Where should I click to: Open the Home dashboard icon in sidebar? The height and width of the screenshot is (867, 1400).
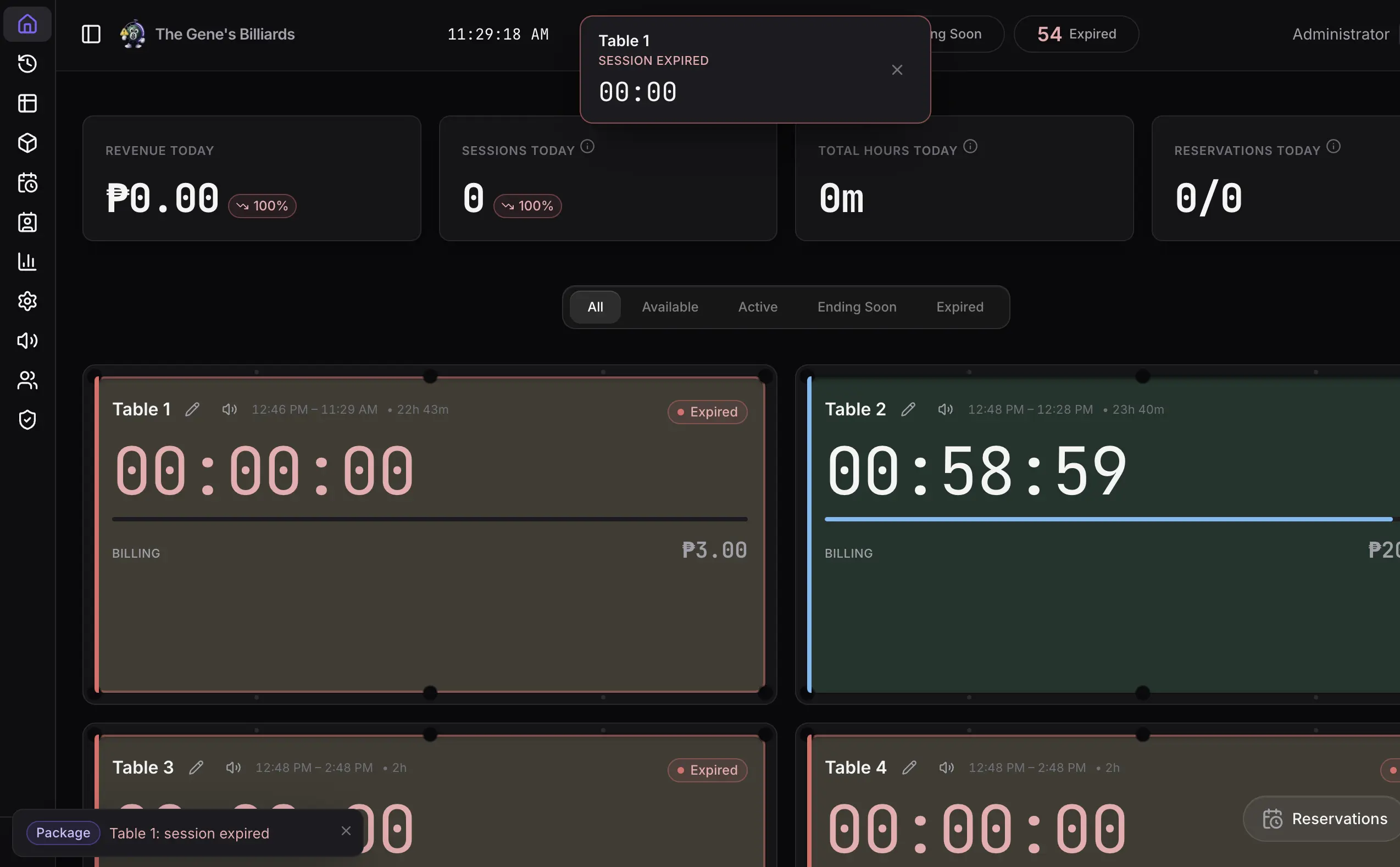click(x=27, y=24)
